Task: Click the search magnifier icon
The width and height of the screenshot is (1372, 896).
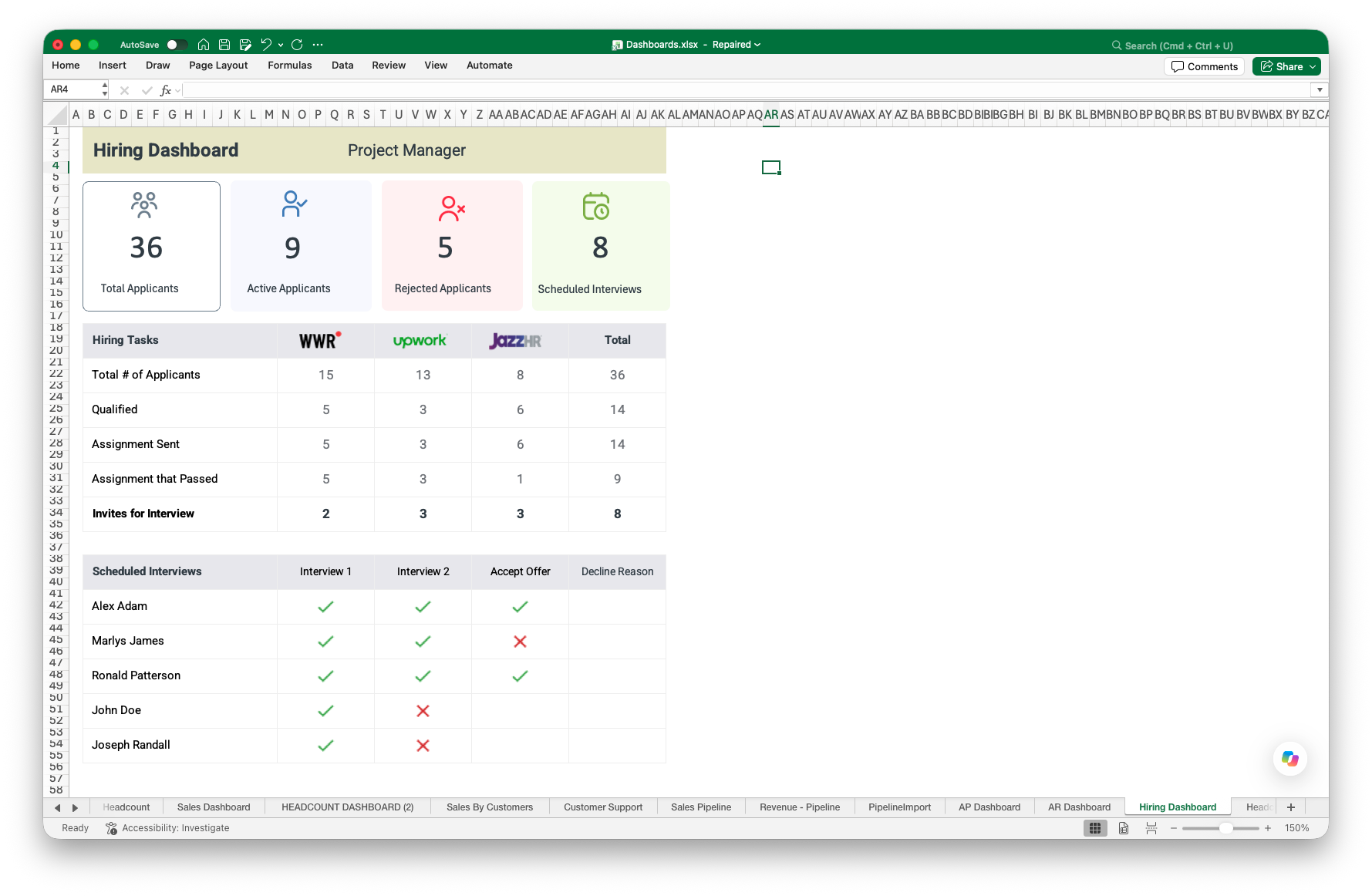Action: coord(1116,45)
